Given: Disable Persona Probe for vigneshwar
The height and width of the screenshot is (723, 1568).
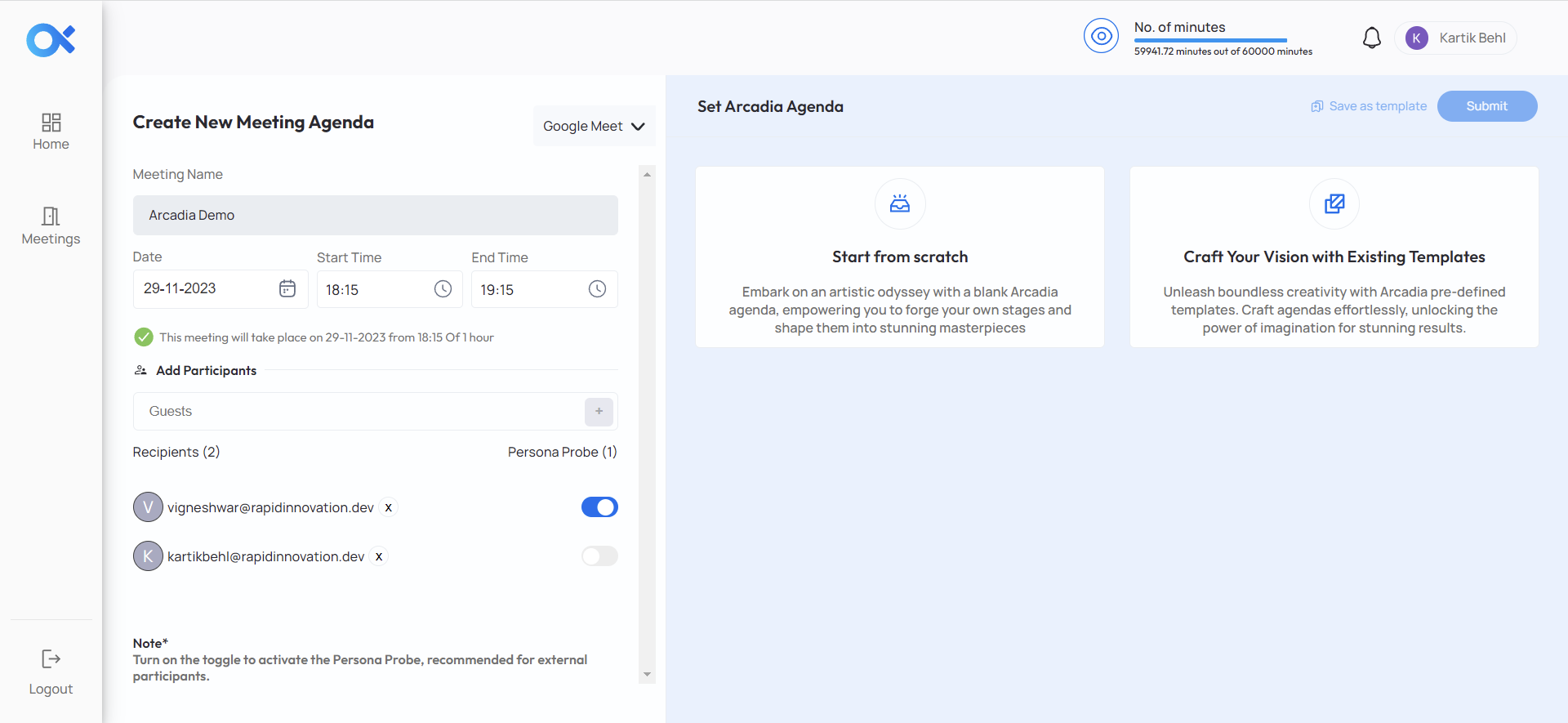Looking at the screenshot, I should pyautogui.click(x=599, y=507).
